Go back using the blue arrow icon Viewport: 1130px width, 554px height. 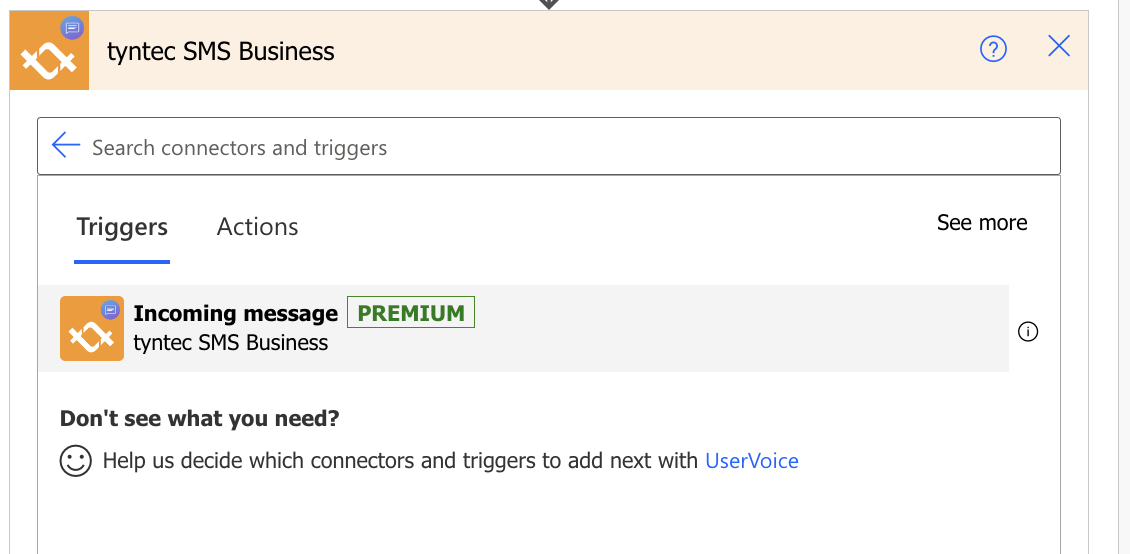click(66, 145)
